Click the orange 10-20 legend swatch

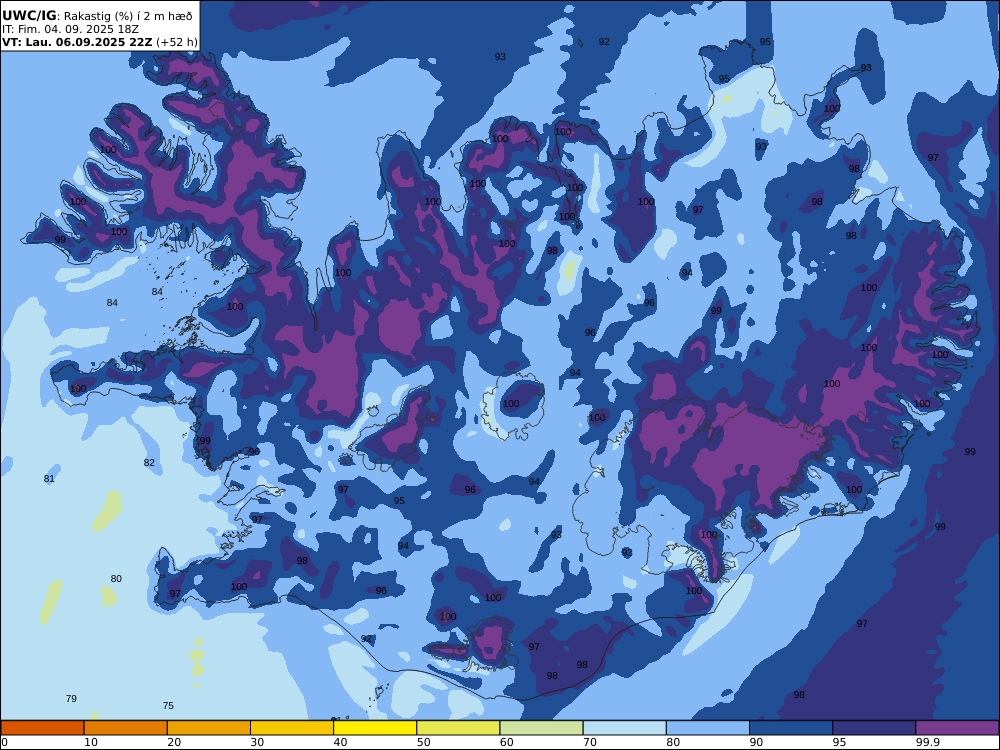pos(126,728)
